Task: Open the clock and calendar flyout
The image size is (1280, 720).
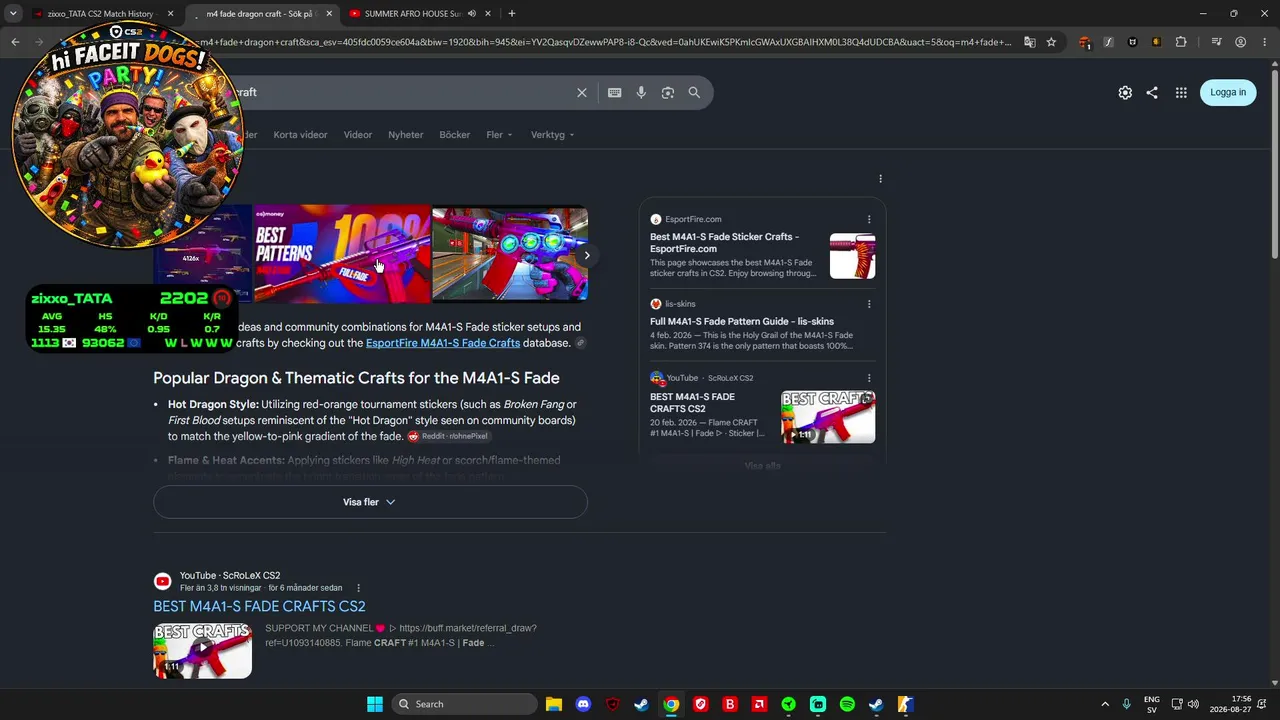Action: pos(1231,704)
